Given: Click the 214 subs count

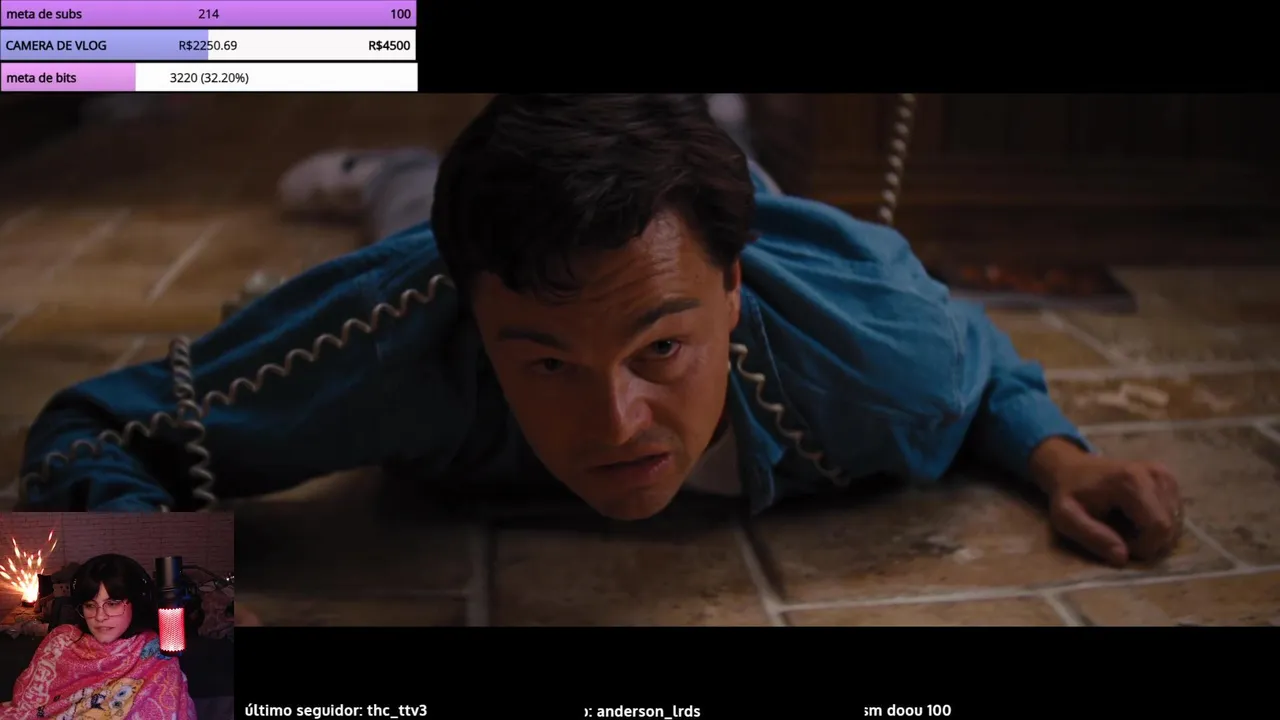Looking at the screenshot, I should [x=208, y=14].
